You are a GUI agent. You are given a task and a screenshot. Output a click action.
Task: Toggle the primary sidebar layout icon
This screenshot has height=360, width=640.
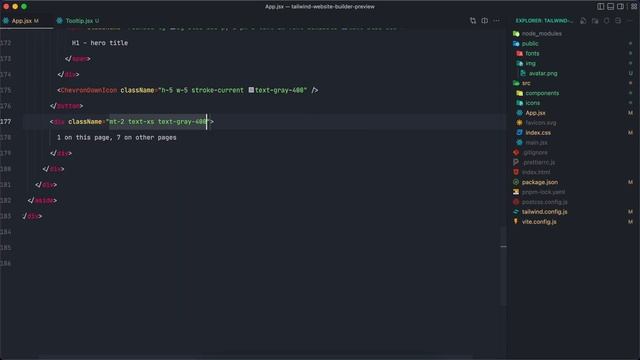[x=600, y=7]
